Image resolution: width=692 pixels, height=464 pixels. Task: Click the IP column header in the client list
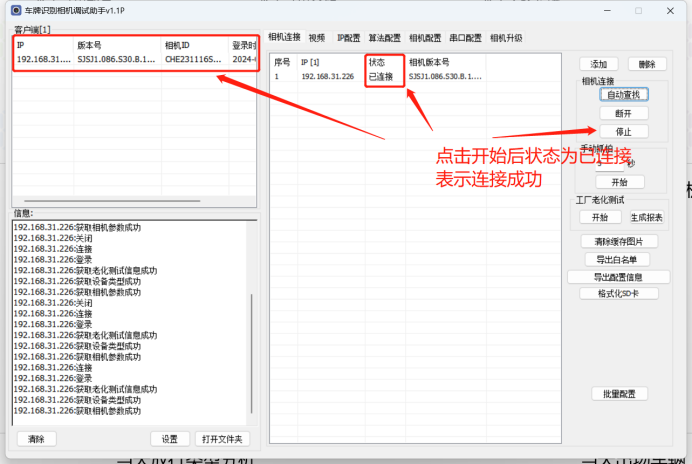[43, 45]
